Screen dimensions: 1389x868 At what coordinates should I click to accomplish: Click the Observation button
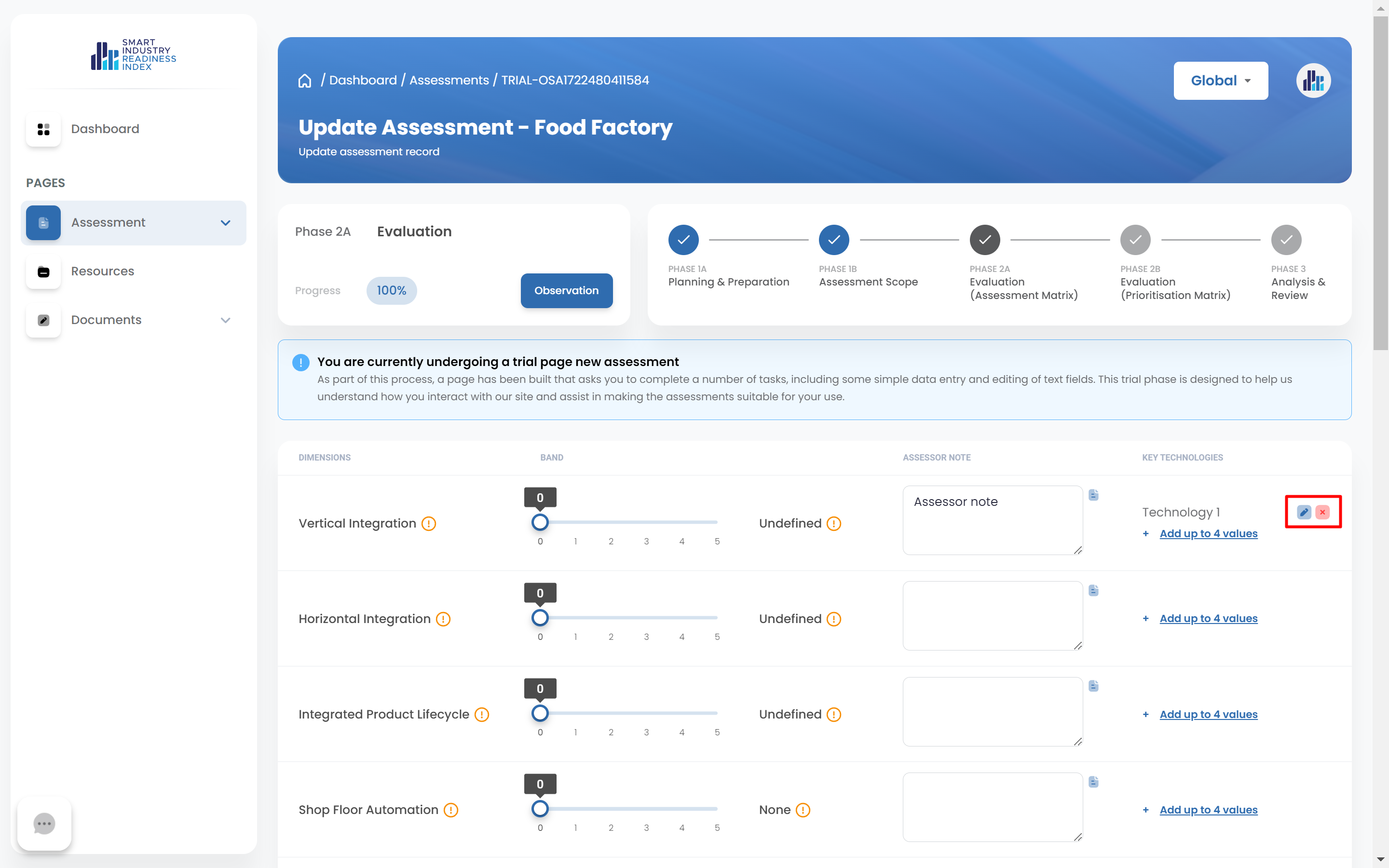point(566,290)
